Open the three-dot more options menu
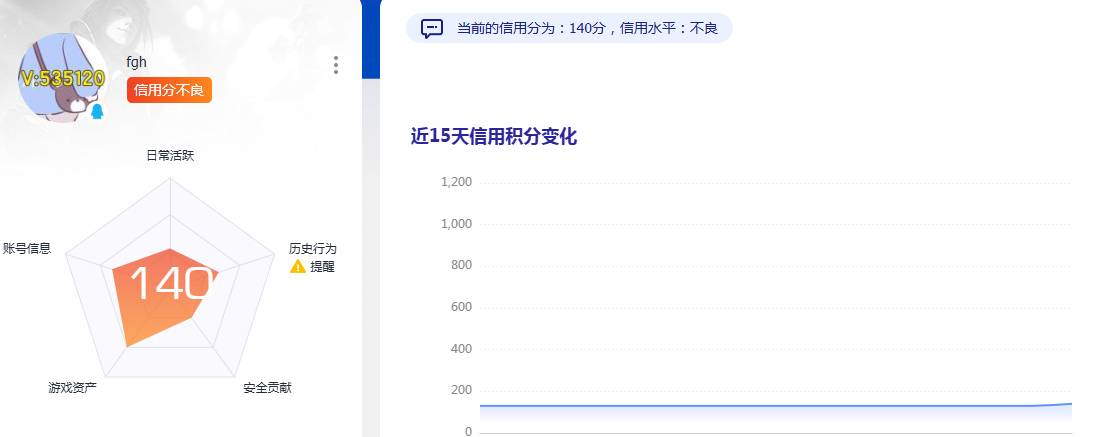Screen dimensions: 1101x437 tap(336, 65)
